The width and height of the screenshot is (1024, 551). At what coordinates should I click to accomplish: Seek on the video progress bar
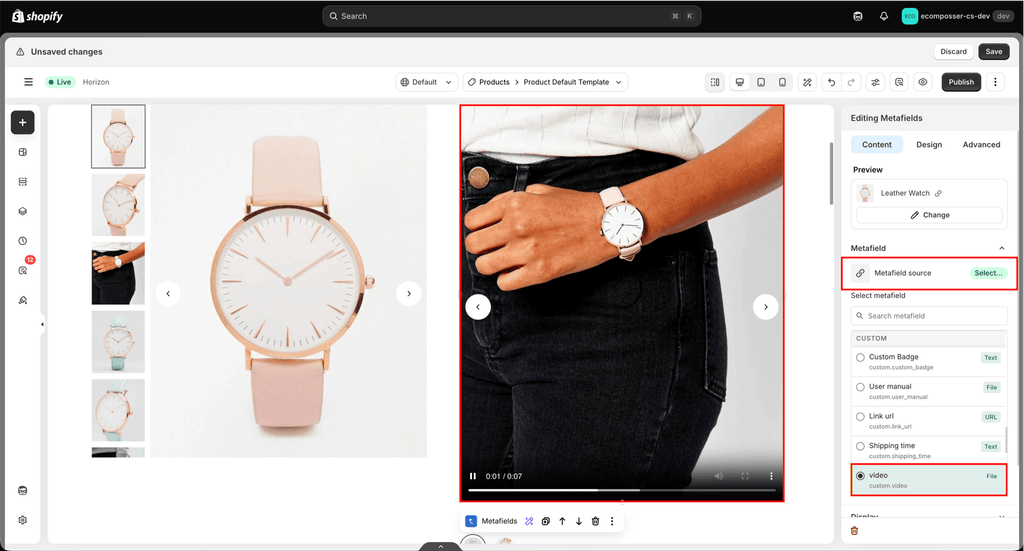coord(621,490)
